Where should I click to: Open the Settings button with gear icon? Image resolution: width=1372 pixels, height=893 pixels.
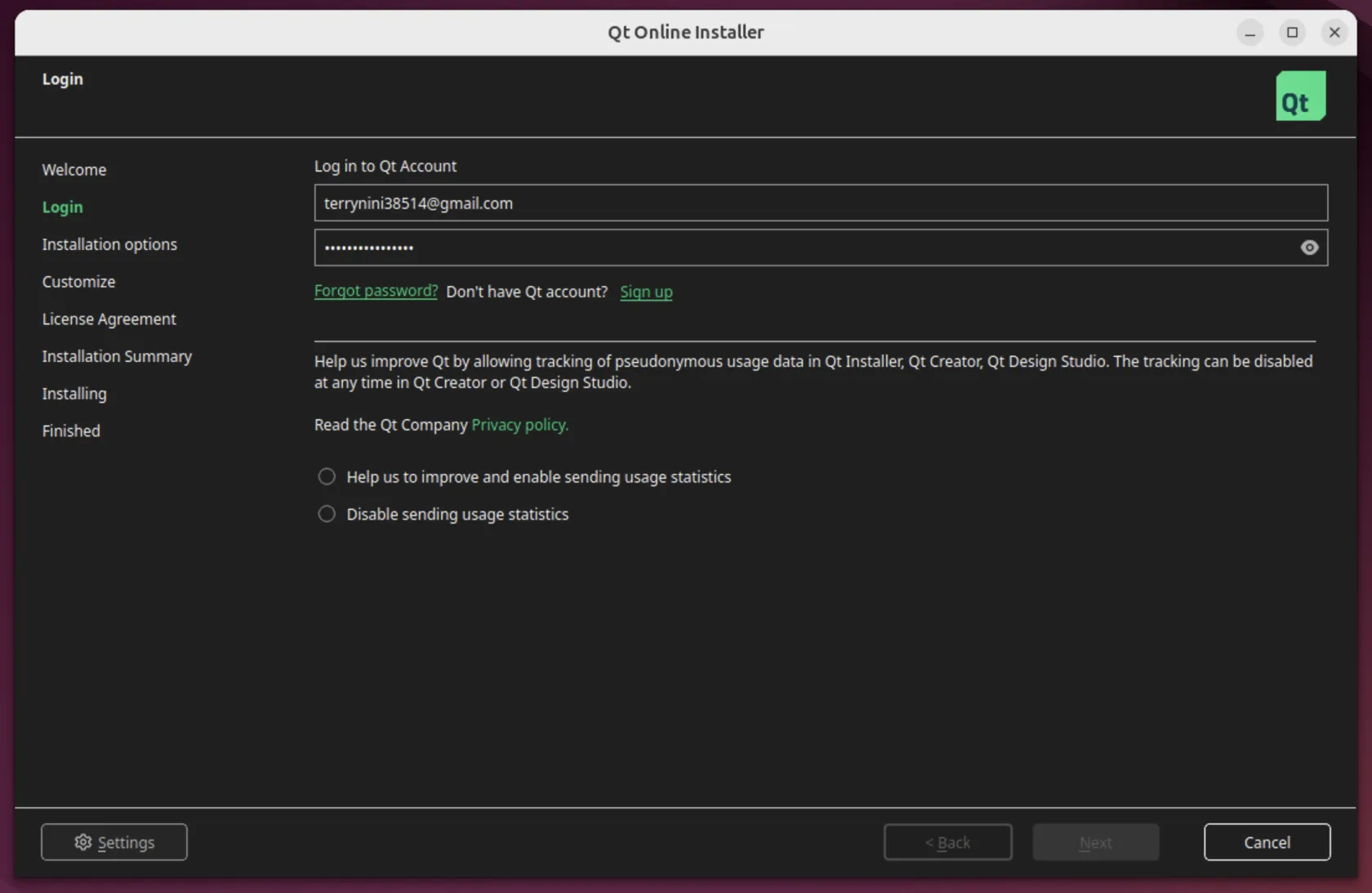(114, 842)
